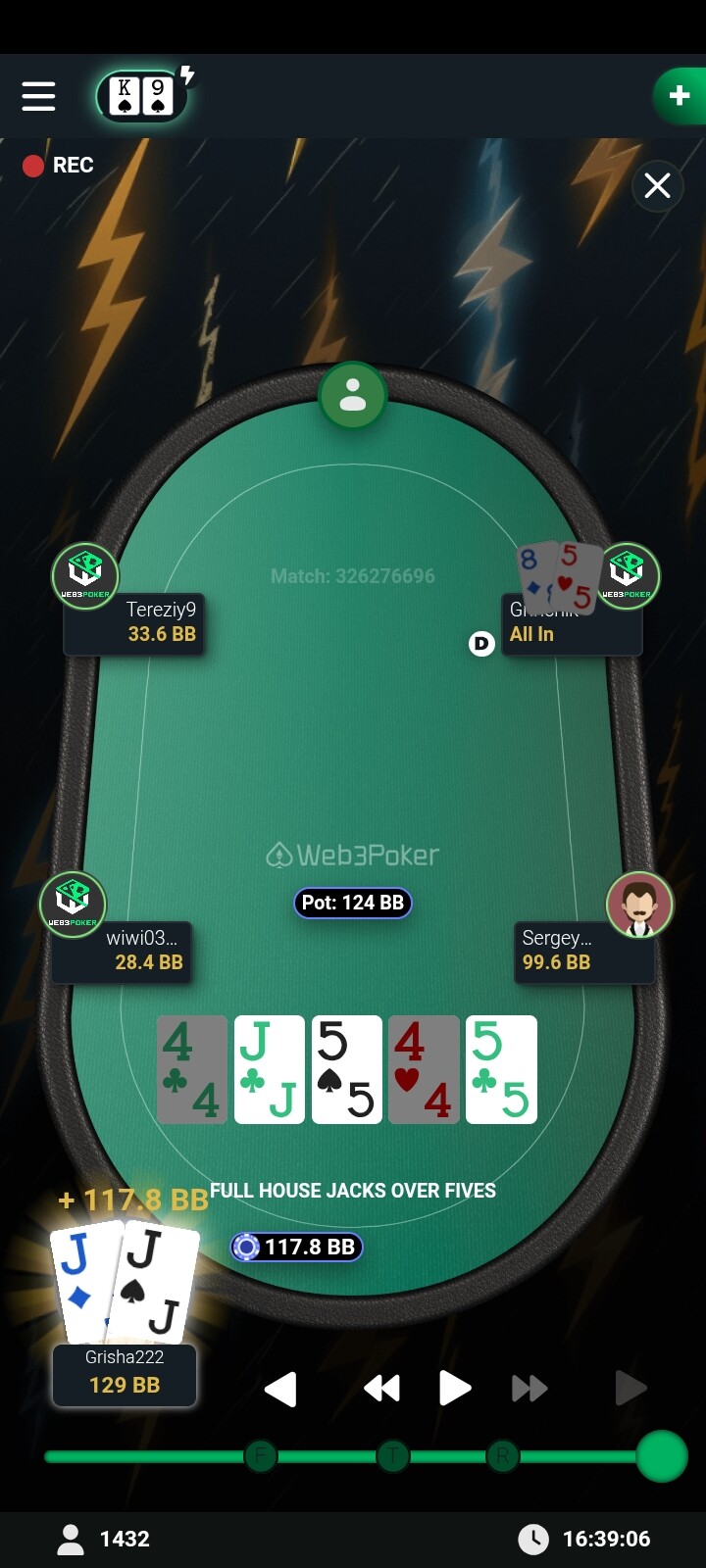Image resolution: width=706 pixels, height=1568 pixels.
Task: Click the dealer button marker
Action: pyautogui.click(x=481, y=643)
